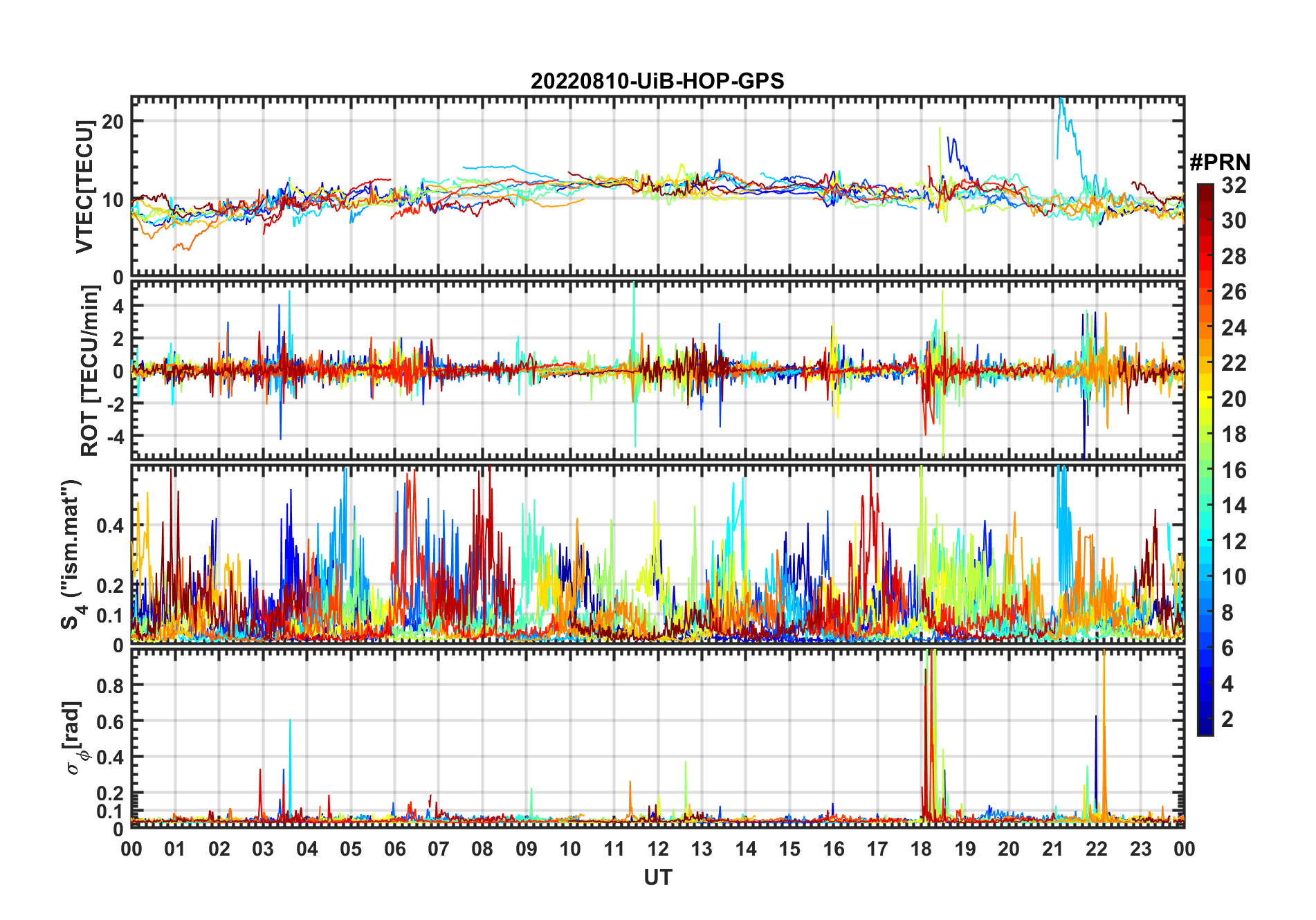This screenshot has height=920, width=1316.
Task: Click the ROT panel plot area
Action: (657, 369)
